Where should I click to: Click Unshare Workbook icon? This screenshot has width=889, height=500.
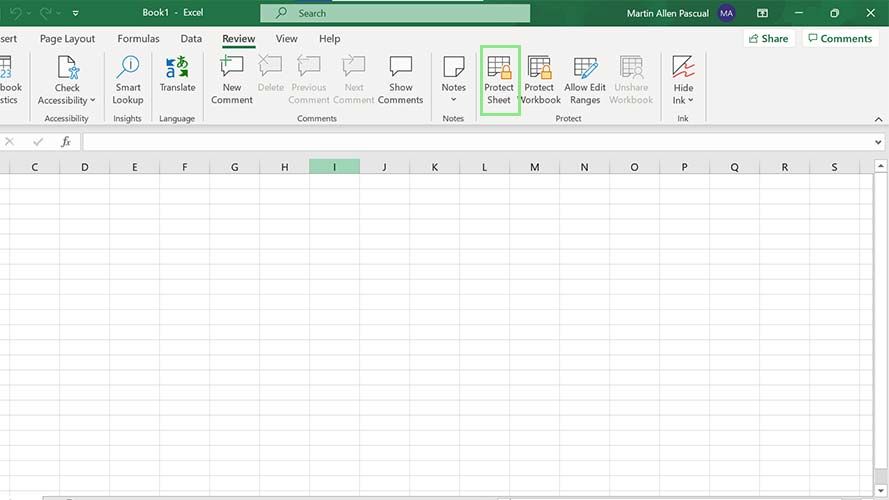point(631,67)
